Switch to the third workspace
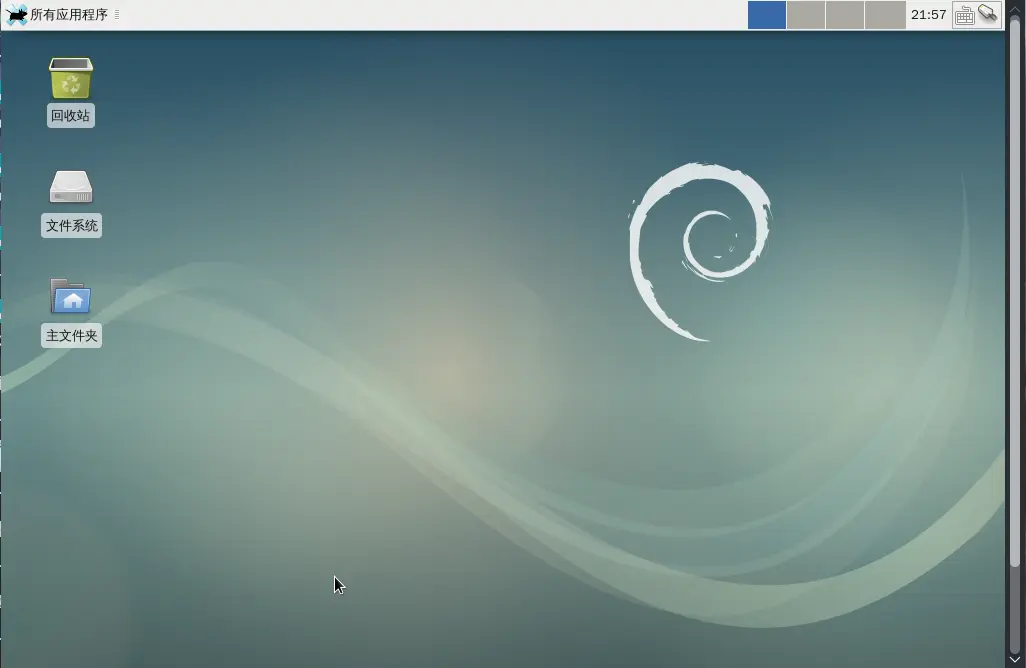Screen dimensions: 1026x668 (845, 15)
